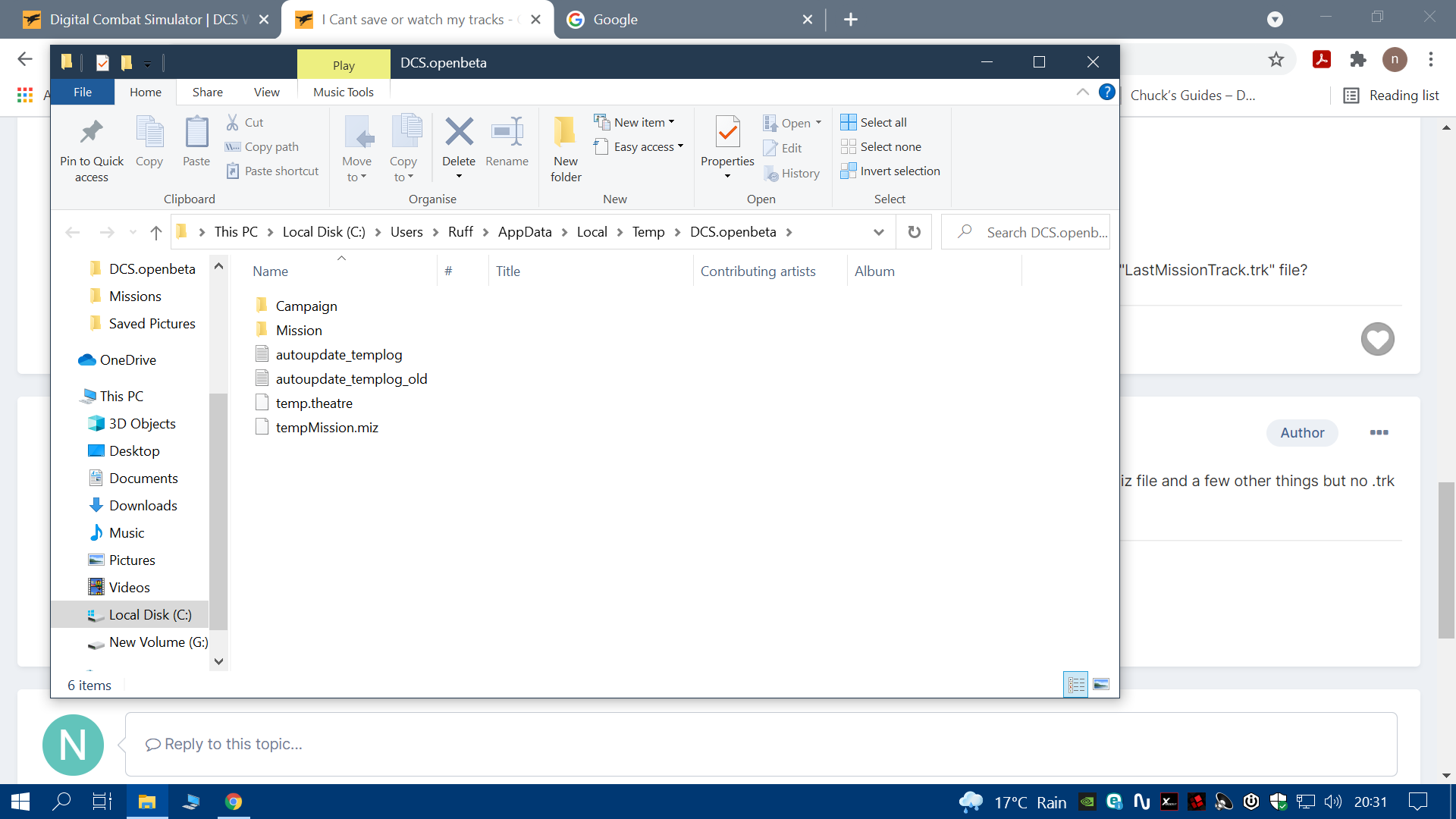
Task: Open Chrome extensions puzzle icon
Action: pos(1357,59)
